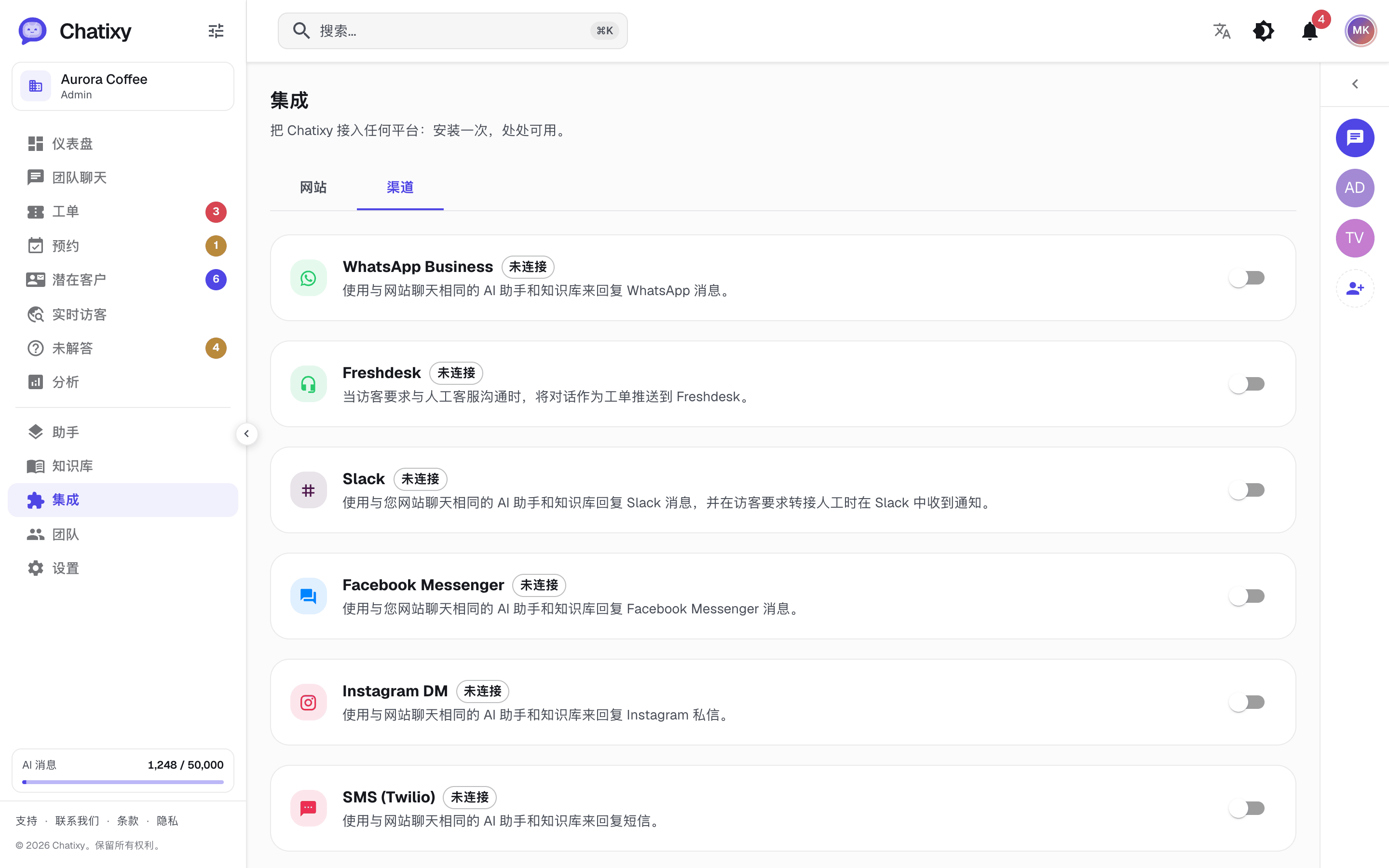Viewport: 1389px width, 868px height.
Task: Click the WhatsApp Business icon
Action: pyautogui.click(x=308, y=278)
